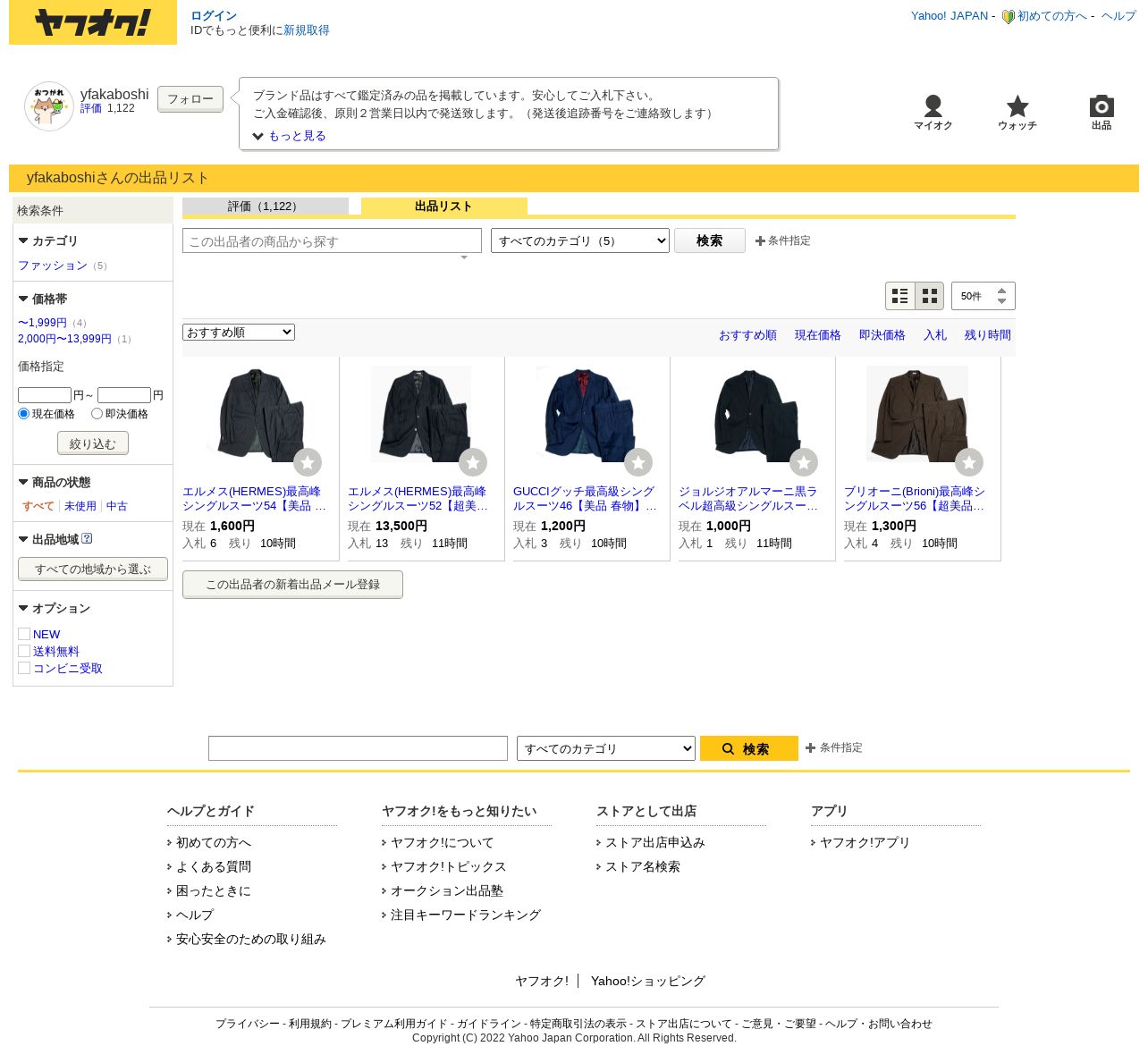The image size is (1148, 1063).
Task: Add HERMES スーツ52 to watchlist star
Action: (x=473, y=462)
